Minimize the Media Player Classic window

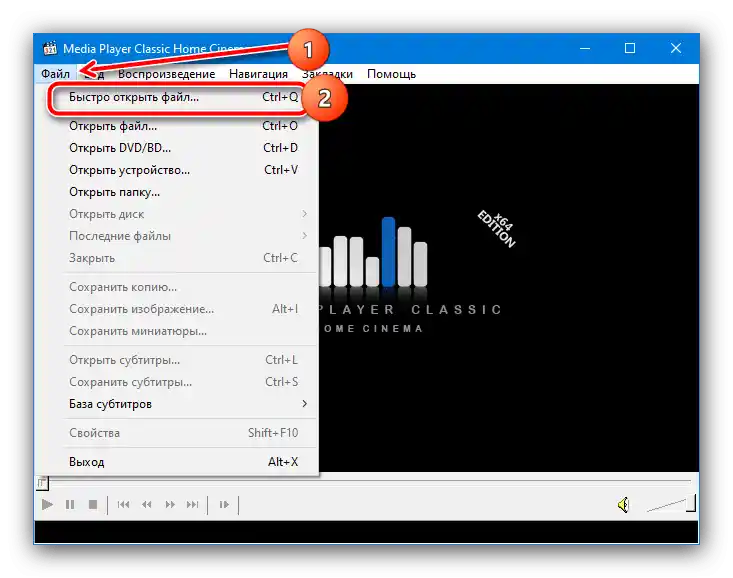(585, 48)
